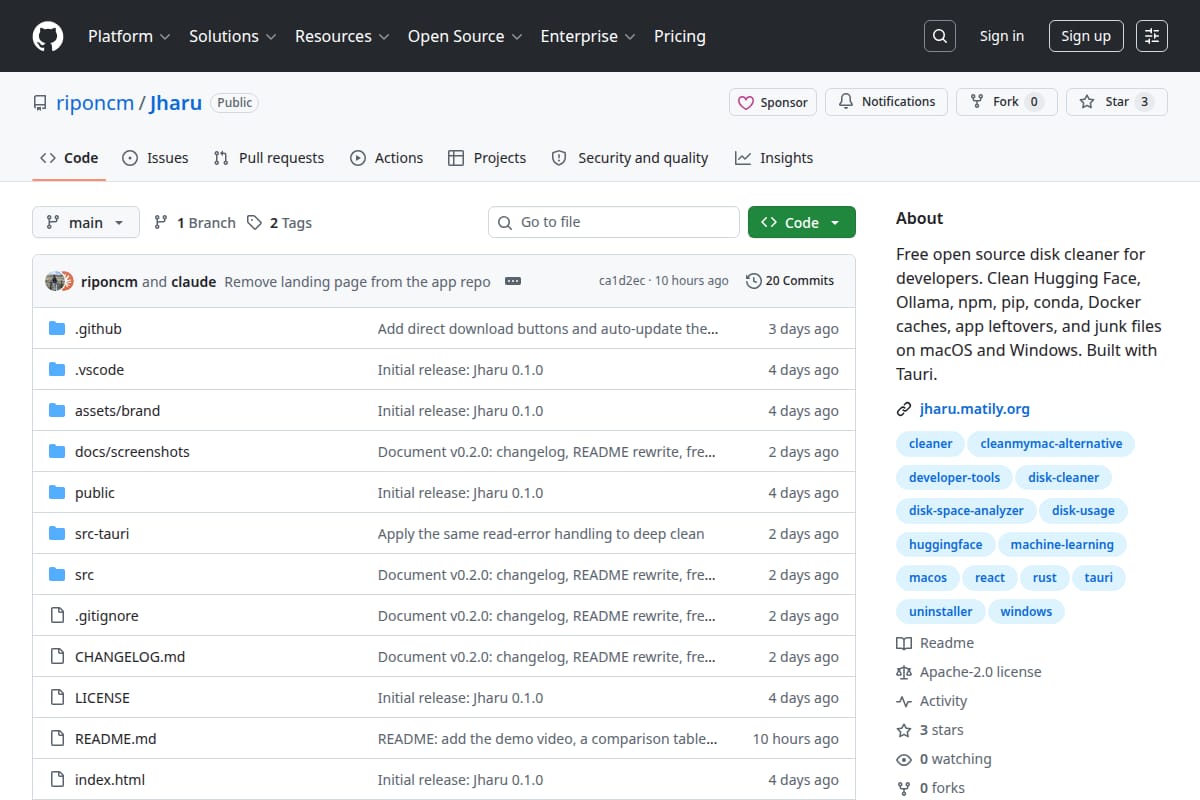Expand the Open Source menu
1200x800 pixels.
[x=465, y=36]
